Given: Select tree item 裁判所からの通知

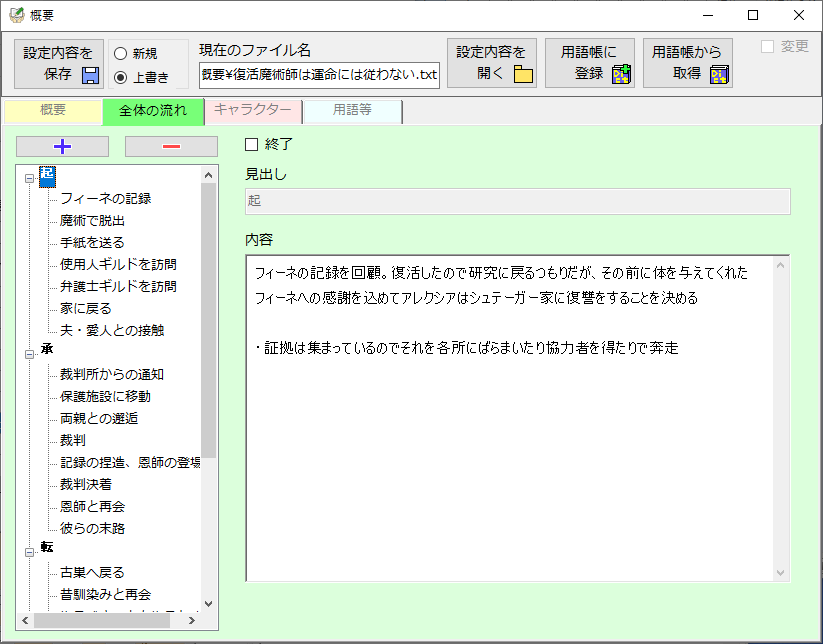Looking at the screenshot, I should [x=112, y=375].
